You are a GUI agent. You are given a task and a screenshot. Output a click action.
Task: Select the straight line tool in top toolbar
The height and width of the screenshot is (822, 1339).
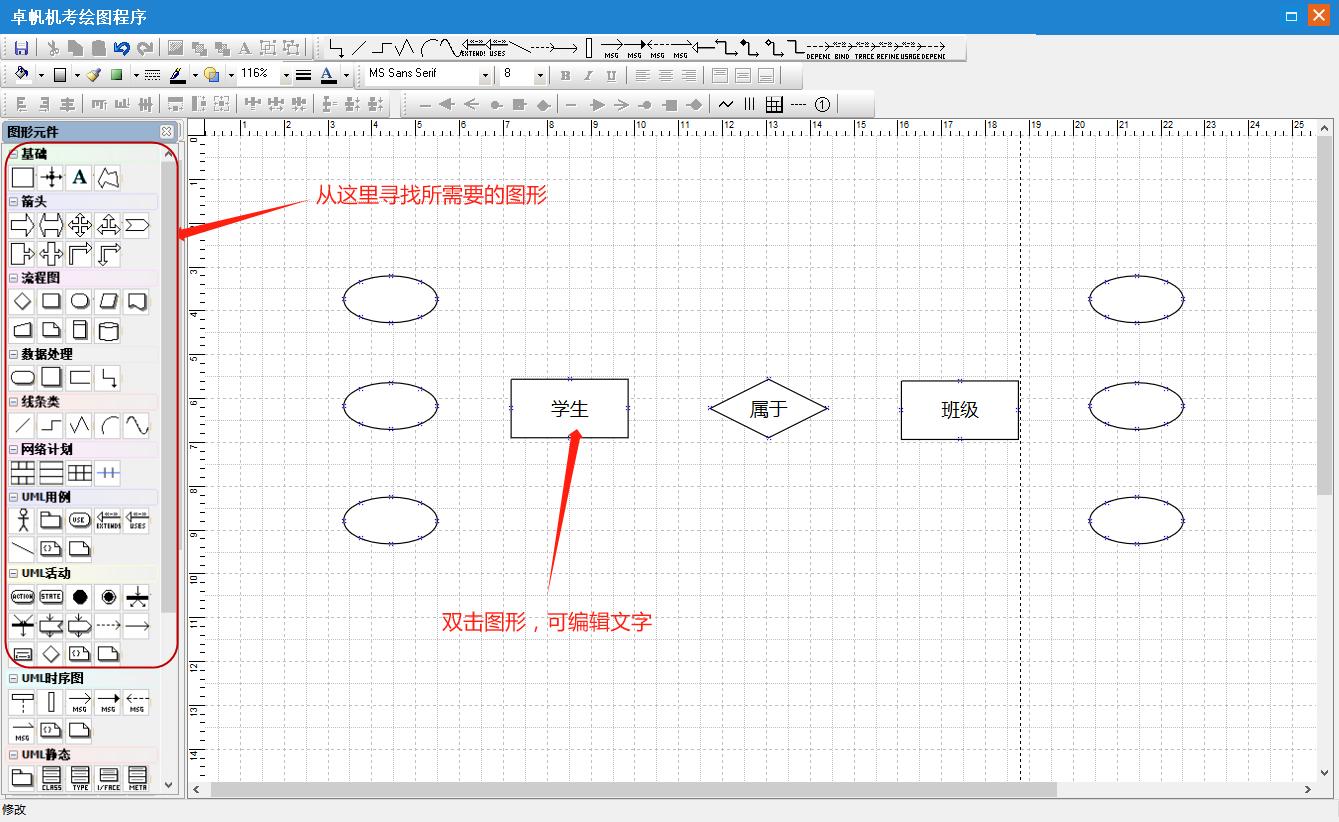(359, 48)
